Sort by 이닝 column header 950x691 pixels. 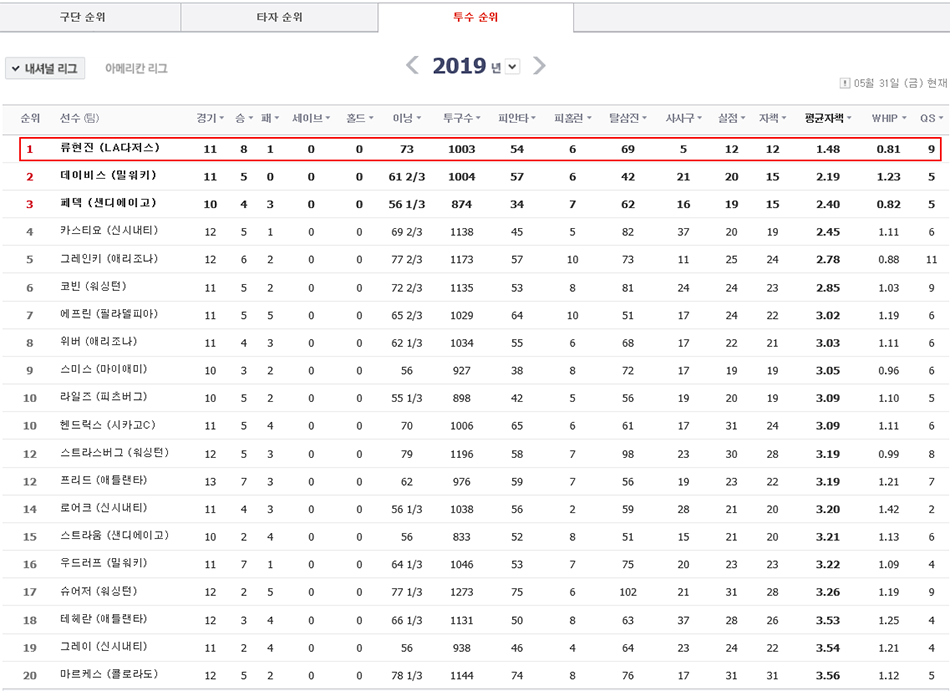pos(406,118)
